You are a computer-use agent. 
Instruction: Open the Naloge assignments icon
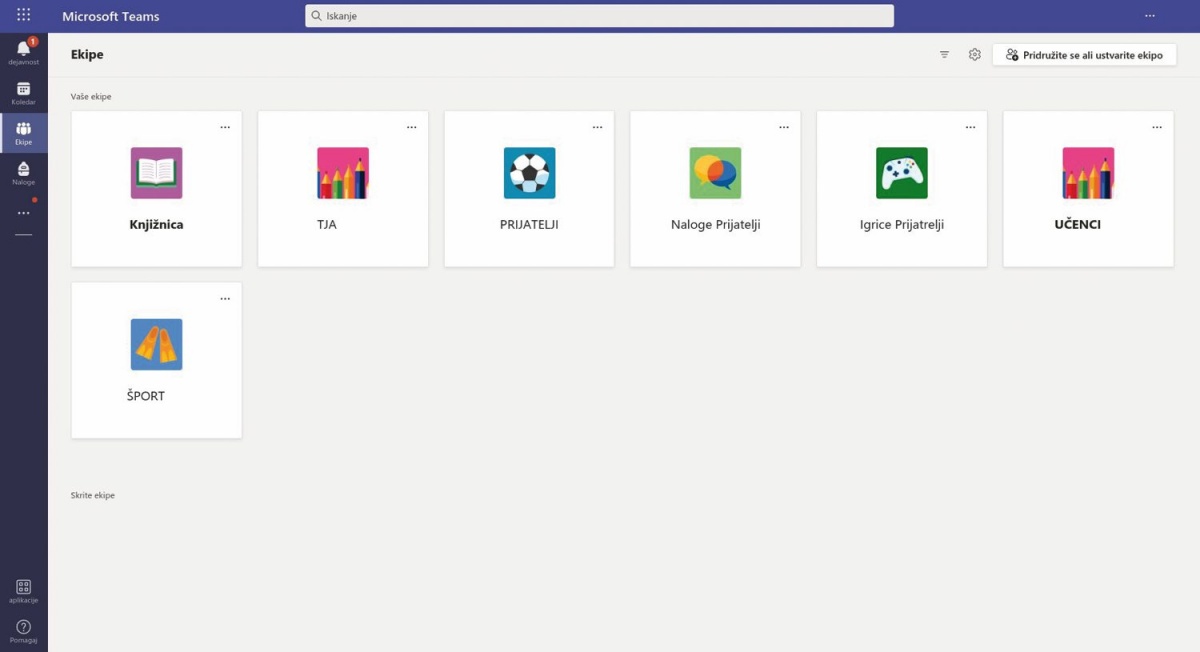(24, 174)
